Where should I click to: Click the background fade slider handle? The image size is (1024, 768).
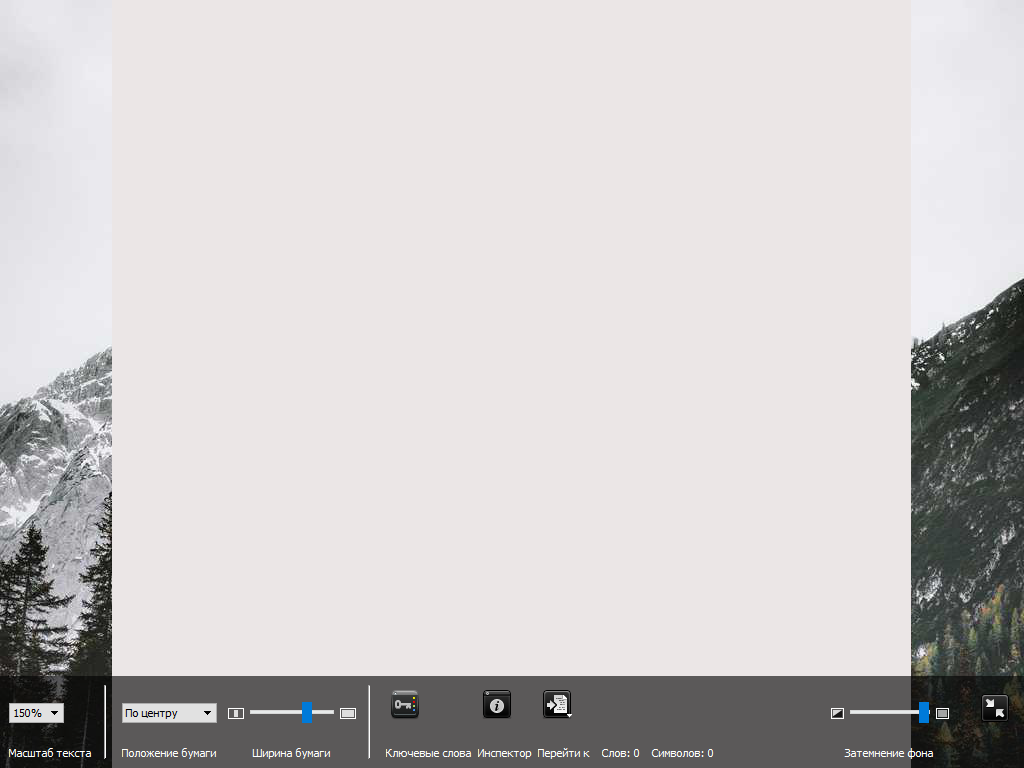924,712
